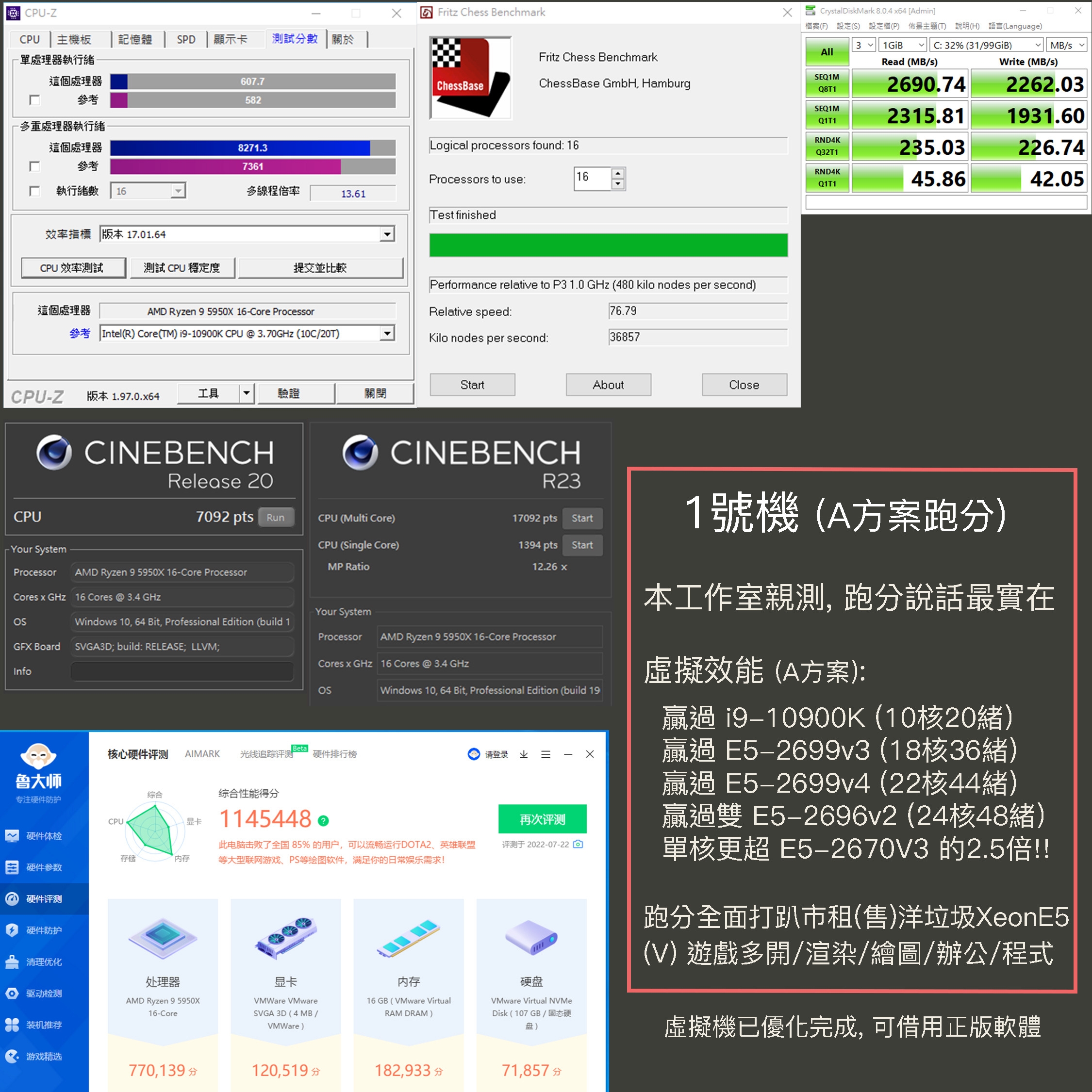Switch to the CPU-Z SPD tab
Viewport: 1092px width, 1092px height.
point(186,40)
